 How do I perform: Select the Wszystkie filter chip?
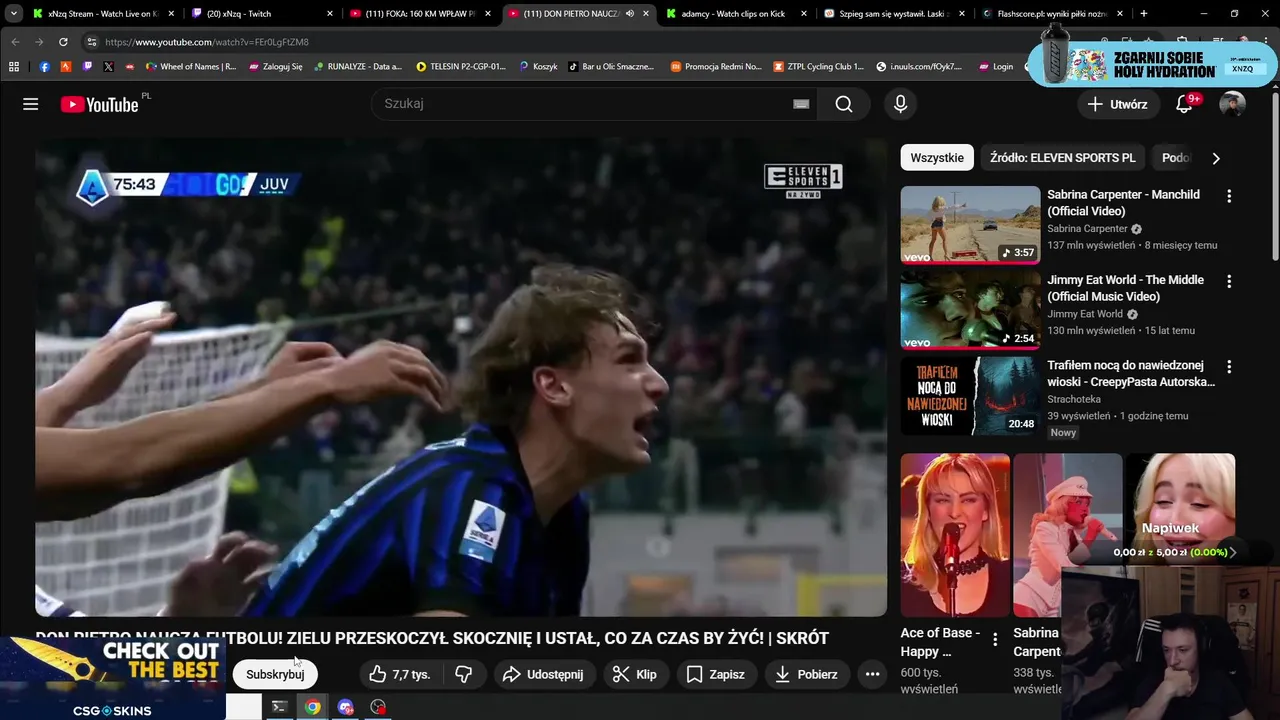tap(937, 158)
